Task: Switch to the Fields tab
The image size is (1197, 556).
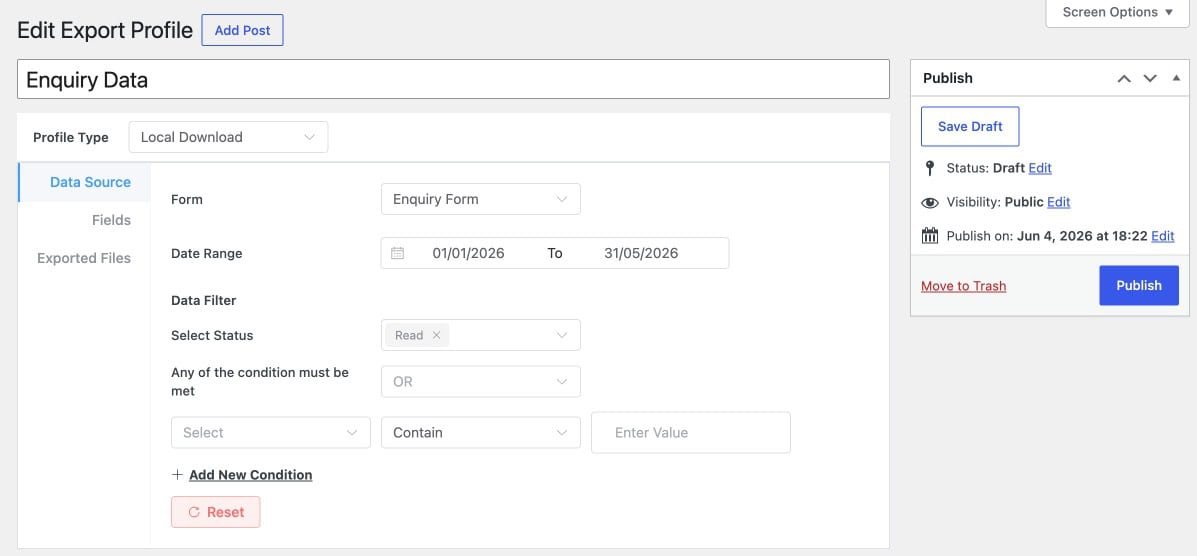Action: click(111, 220)
